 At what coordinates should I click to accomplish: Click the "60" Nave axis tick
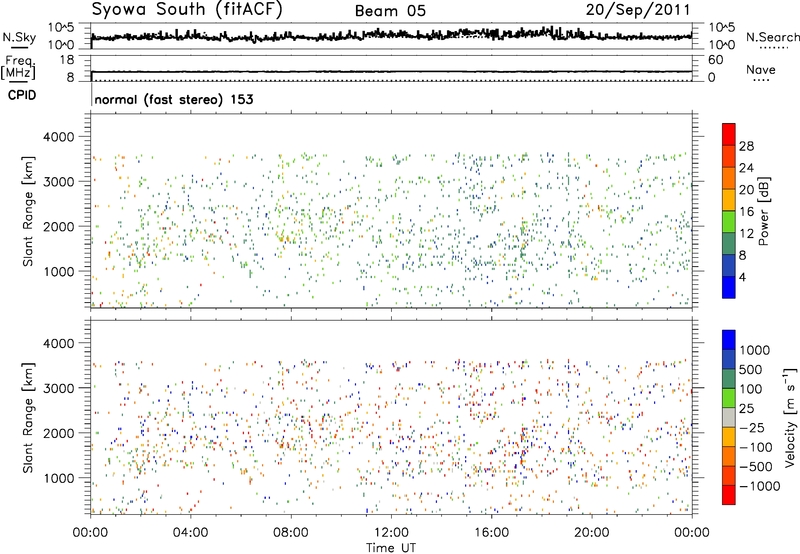715,60
